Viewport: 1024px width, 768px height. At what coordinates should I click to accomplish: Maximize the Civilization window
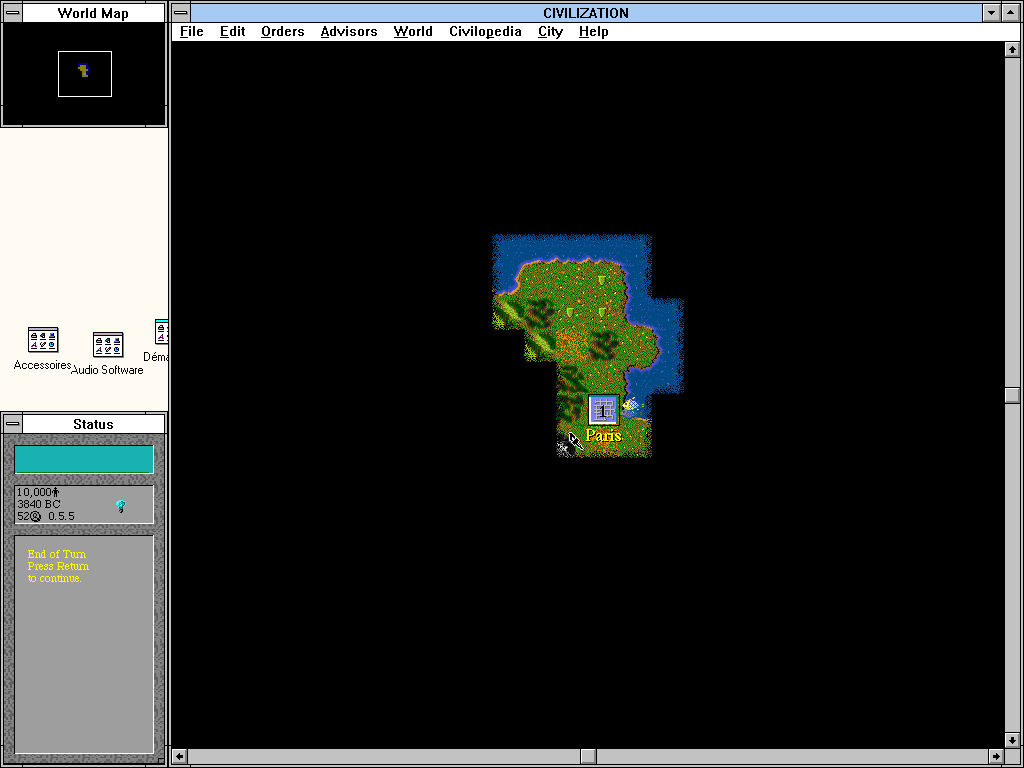[x=1010, y=12]
